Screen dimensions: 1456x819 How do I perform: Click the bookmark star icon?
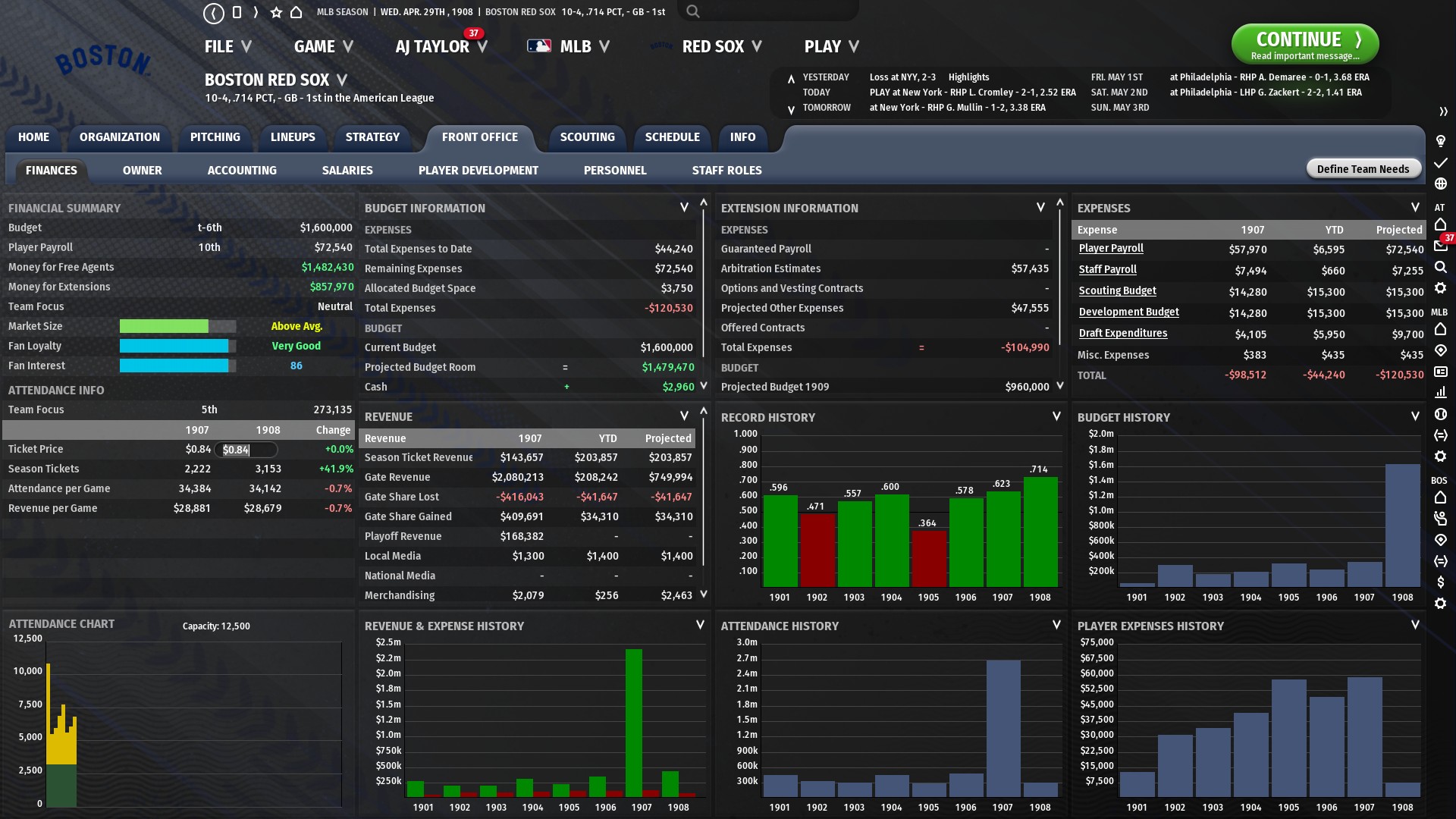276,13
